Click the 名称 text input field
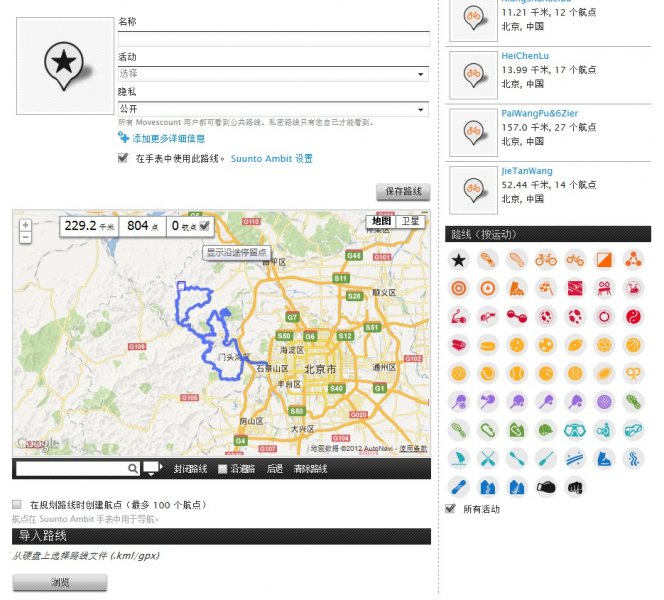Screen dimensions: 664x600 tap(273, 39)
